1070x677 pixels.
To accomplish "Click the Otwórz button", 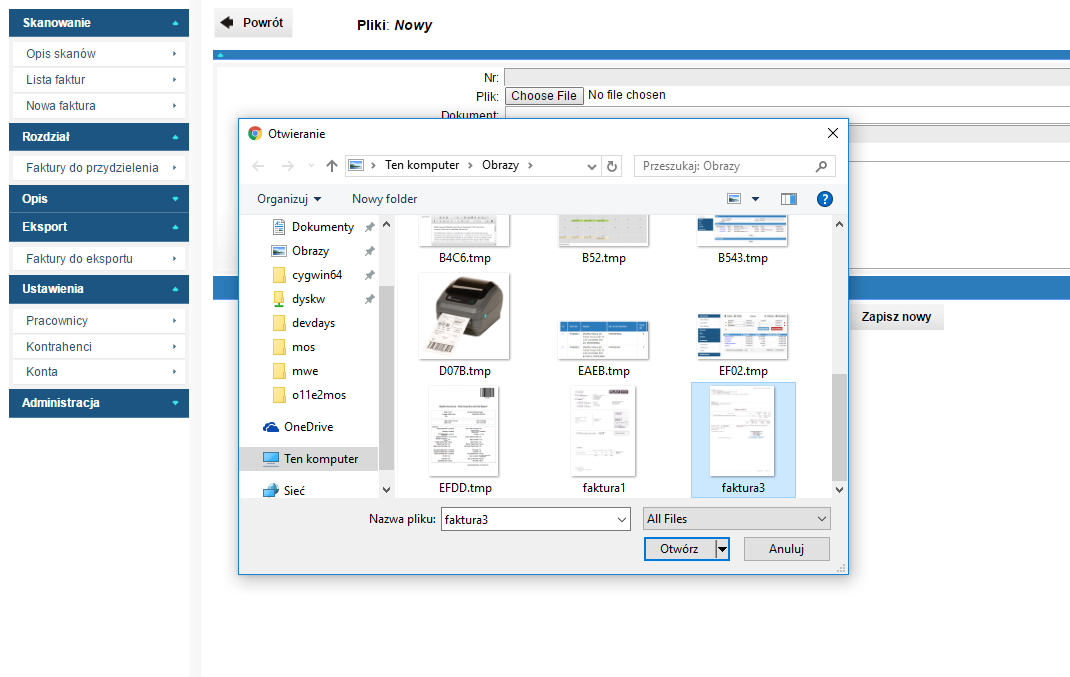I will click(x=679, y=549).
